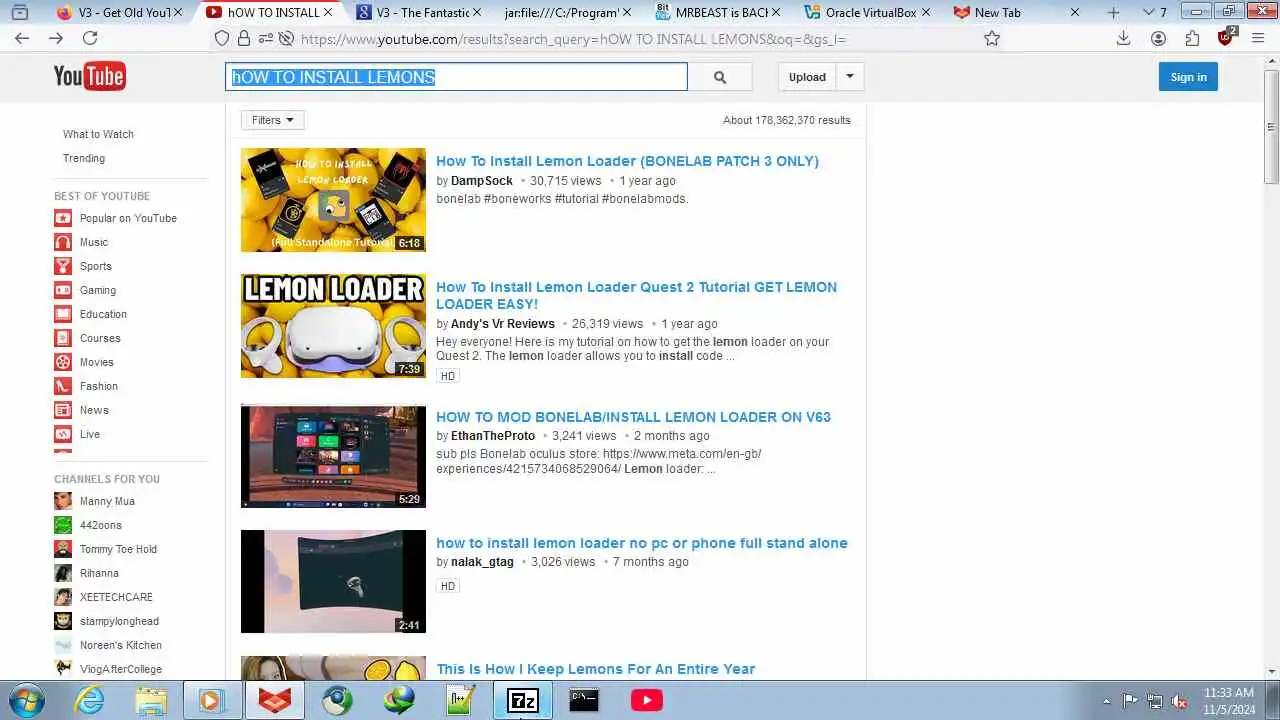Bookmark this page with the star icon
The image size is (1280, 720).
[x=992, y=38]
